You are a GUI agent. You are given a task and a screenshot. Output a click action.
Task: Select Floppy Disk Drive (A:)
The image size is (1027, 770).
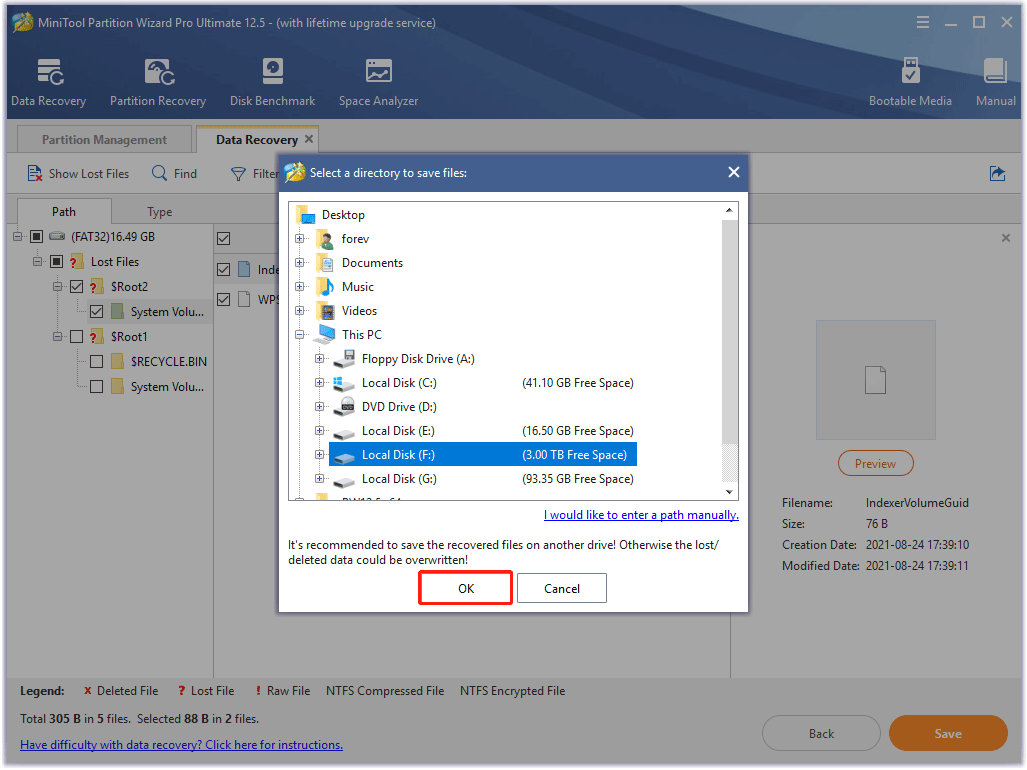(x=418, y=359)
